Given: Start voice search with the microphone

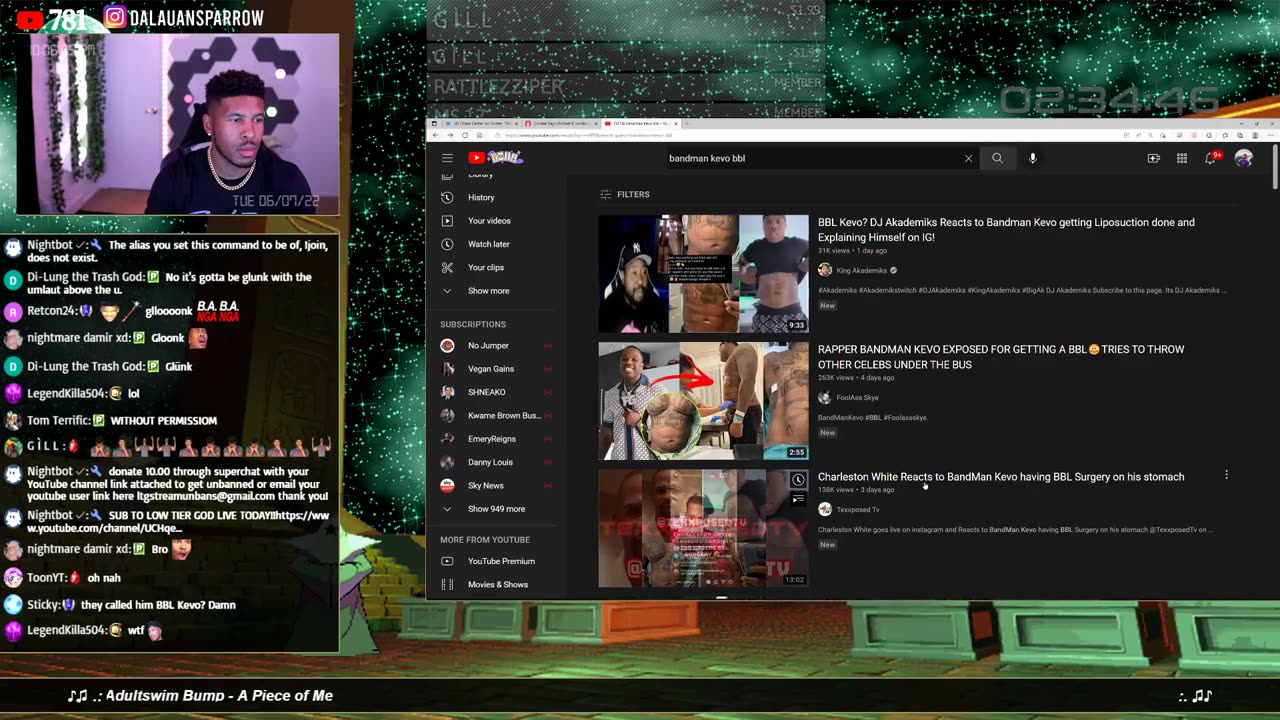Looking at the screenshot, I should pos(1032,158).
